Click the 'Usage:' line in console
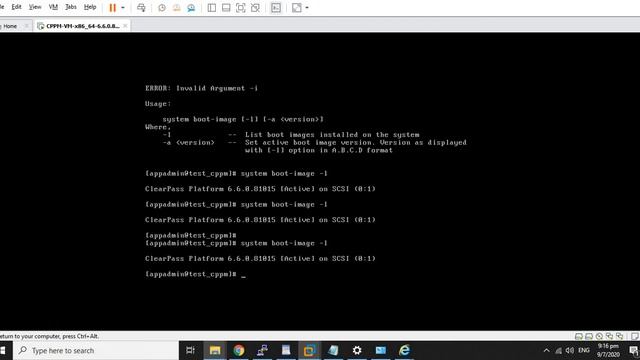640x360 pixels. (158, 104)
